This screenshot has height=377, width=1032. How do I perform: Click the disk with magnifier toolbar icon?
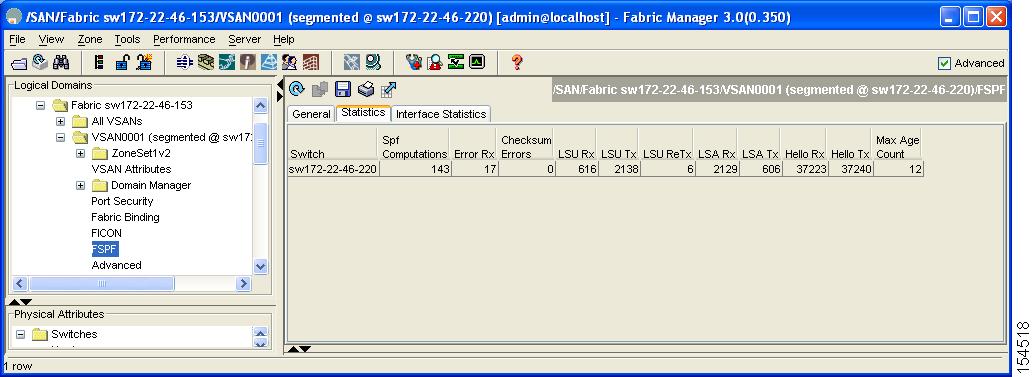(x=373, y=63)
